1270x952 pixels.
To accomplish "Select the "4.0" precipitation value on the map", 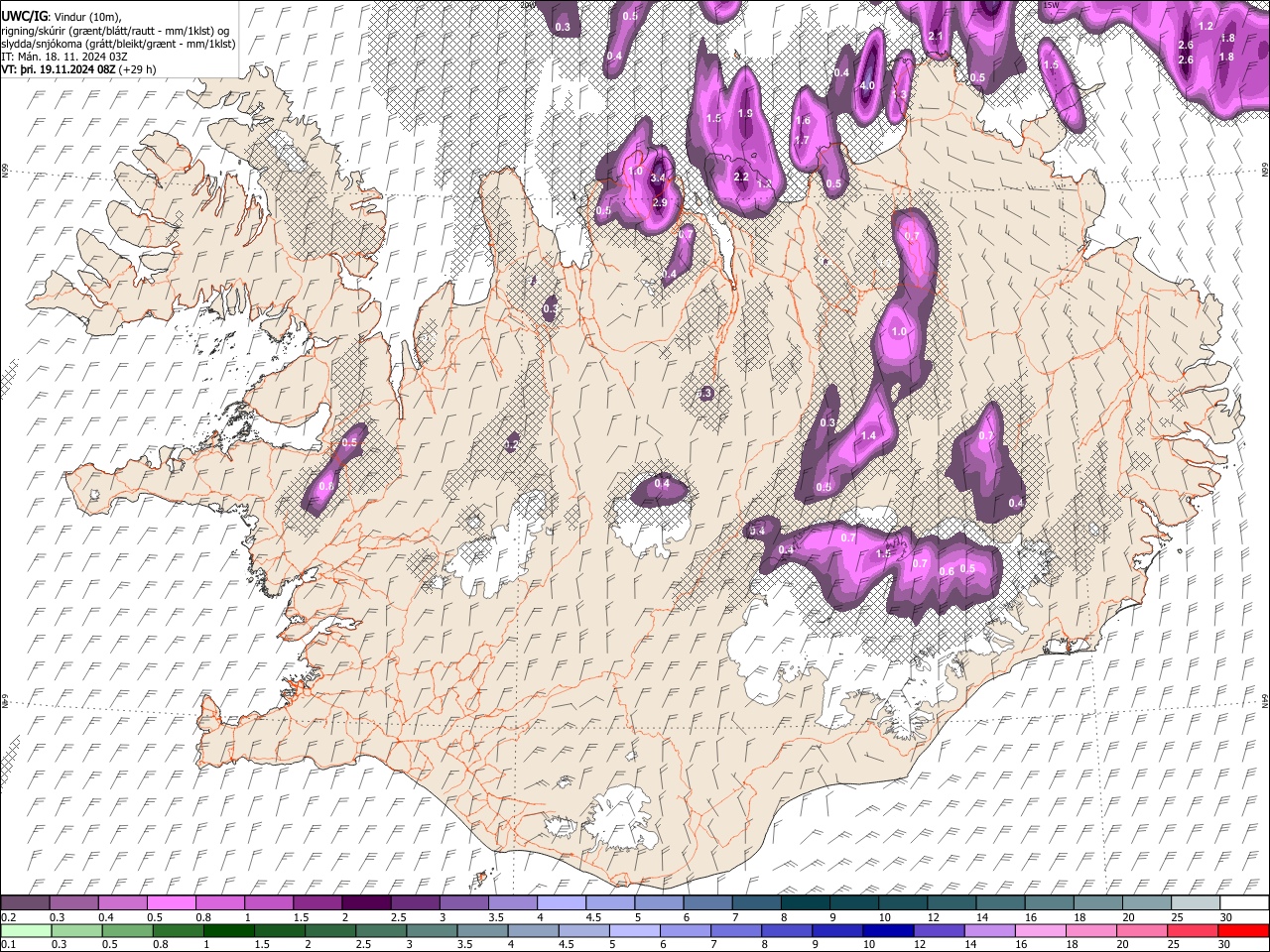I will click(x=867, y=86).
